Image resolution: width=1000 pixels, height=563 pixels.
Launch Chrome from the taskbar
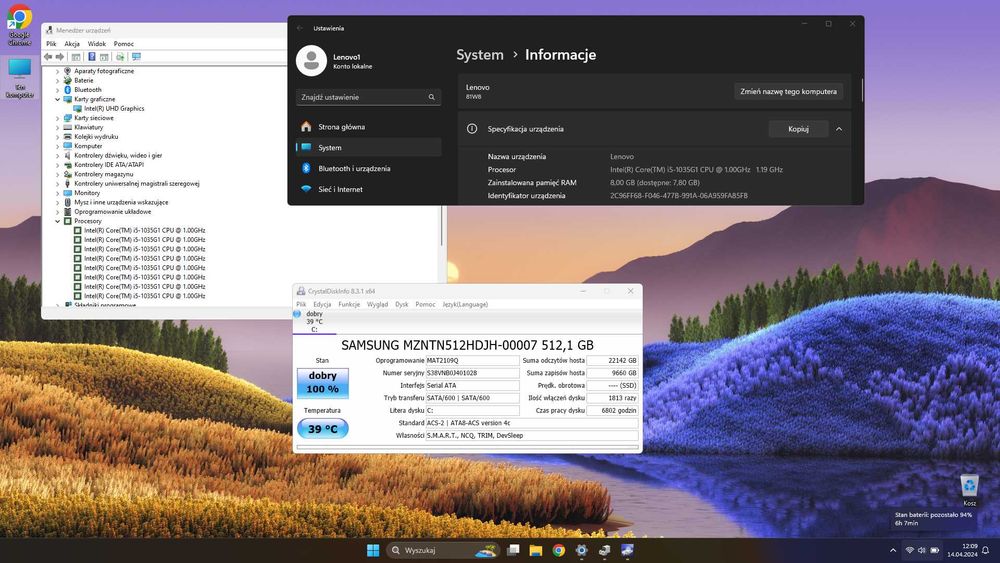point(559,550)
